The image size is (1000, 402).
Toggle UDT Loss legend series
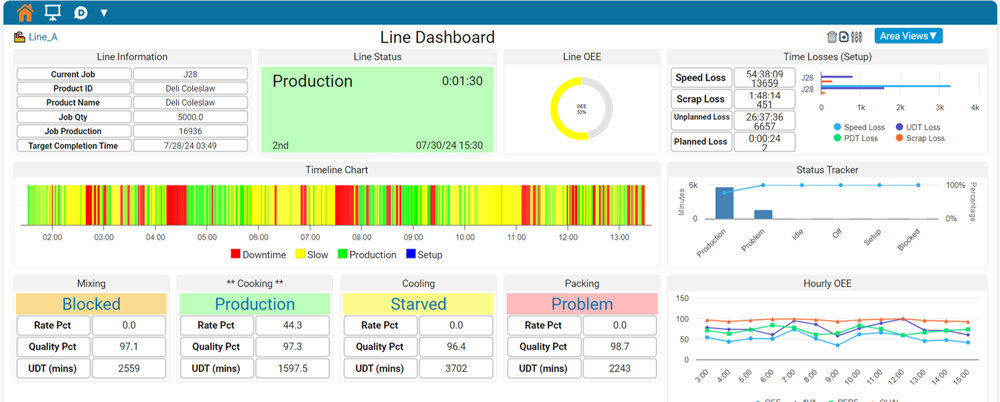click(x=918, y=127)
